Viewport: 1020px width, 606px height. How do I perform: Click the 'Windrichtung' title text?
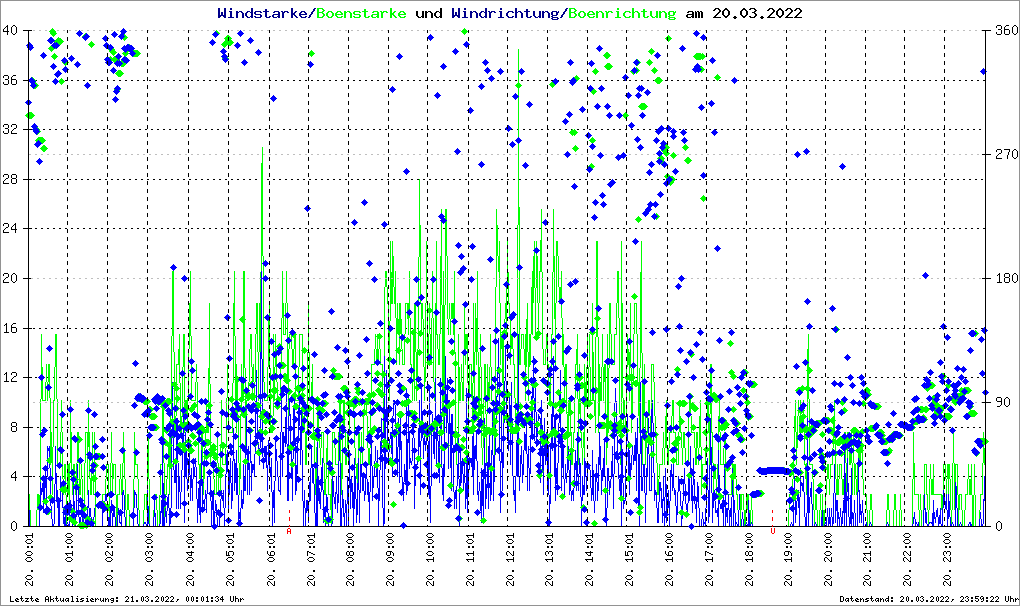[506, 13]
